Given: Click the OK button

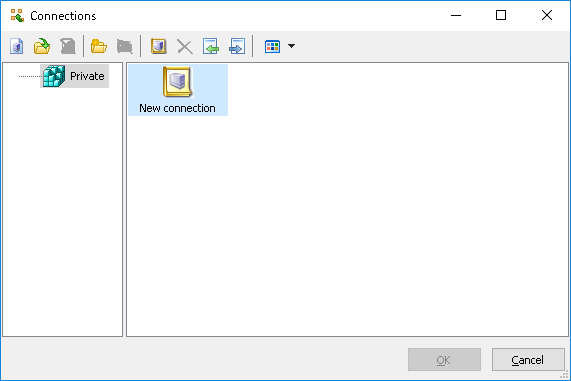Looking at the screenshot, I should coord(444,360).
